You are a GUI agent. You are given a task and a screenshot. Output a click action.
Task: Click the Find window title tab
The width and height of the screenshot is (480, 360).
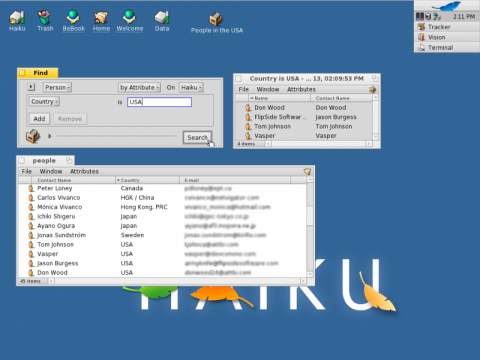(x=38, y=73)
